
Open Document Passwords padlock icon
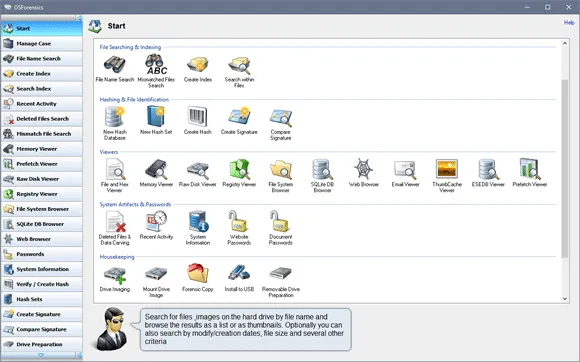pos(280,221)
